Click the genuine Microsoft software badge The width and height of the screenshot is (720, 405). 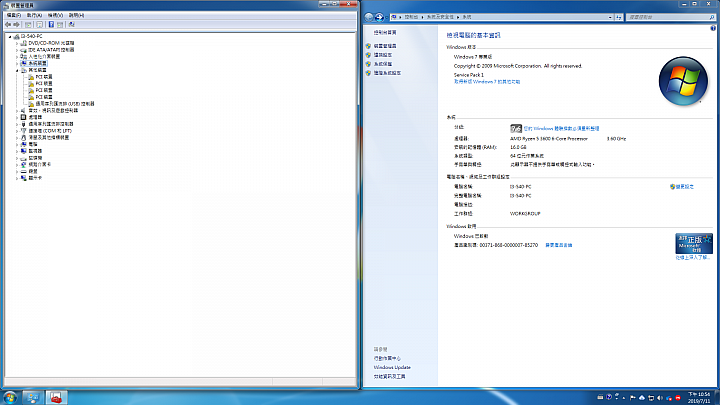694,244
